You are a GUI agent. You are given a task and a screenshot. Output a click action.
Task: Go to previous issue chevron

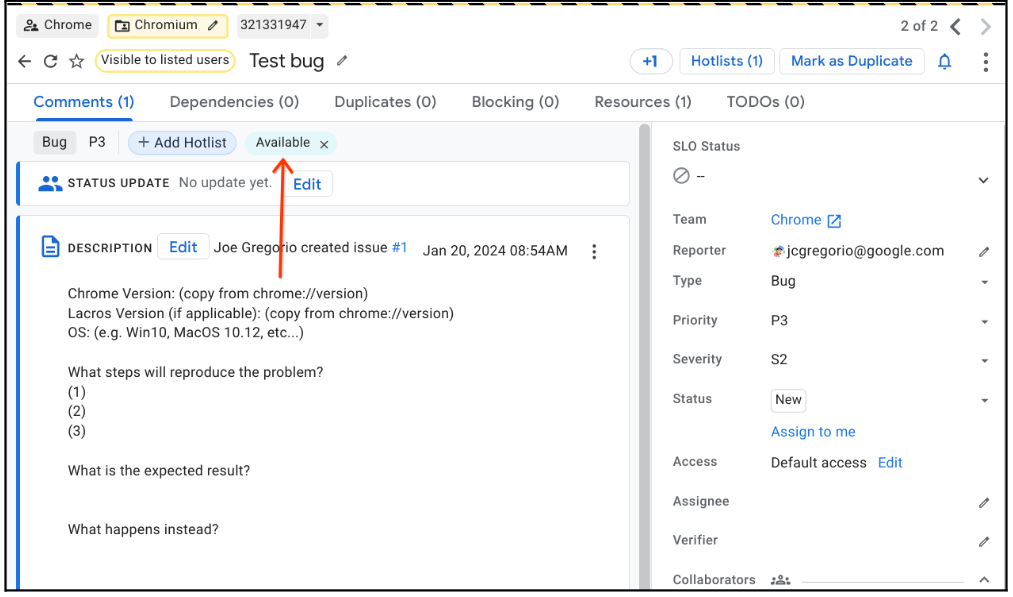click(956, 26)
